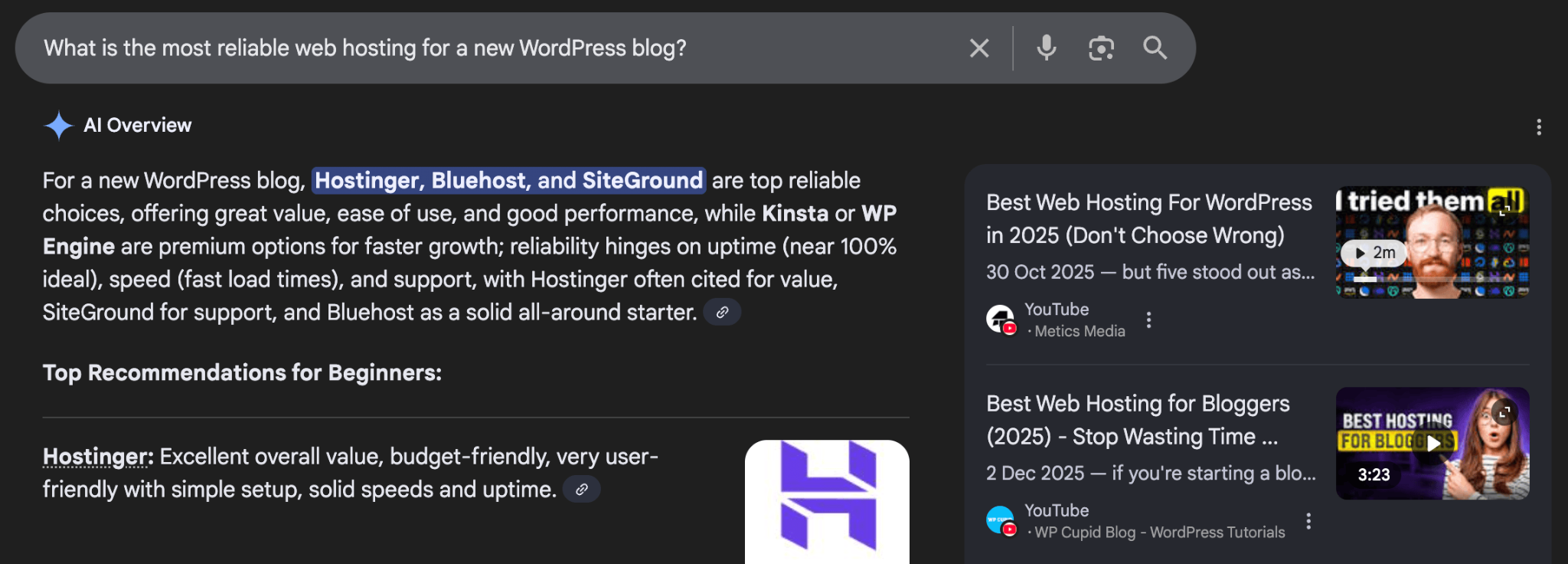Play the 'I tried them all' video thumbnail
This screenshot has width=1568, height=564.
click(x=1432, y=242)
